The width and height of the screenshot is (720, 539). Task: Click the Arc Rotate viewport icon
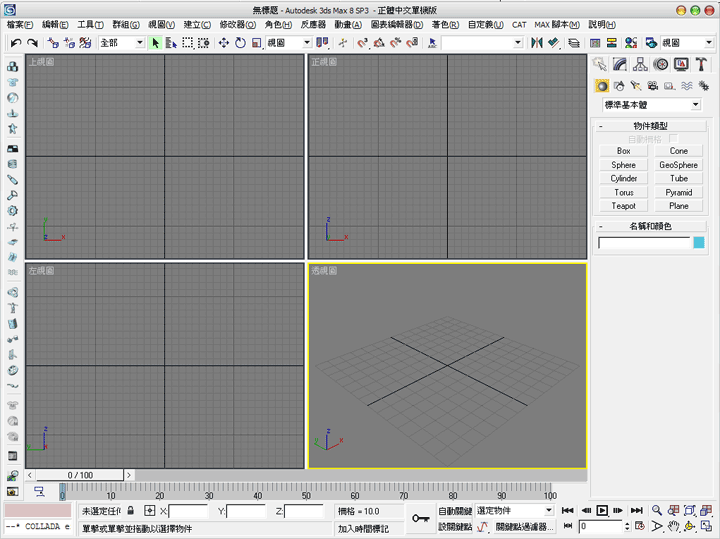coord(689,526)
